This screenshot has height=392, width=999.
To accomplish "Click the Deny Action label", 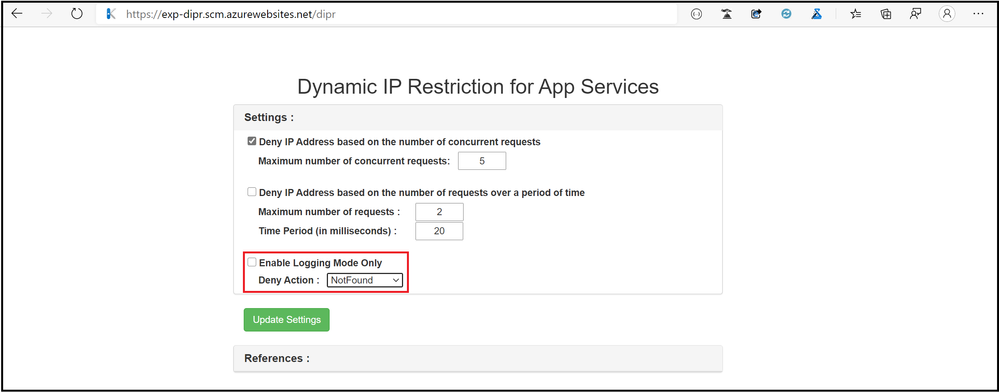I will 289,280.
